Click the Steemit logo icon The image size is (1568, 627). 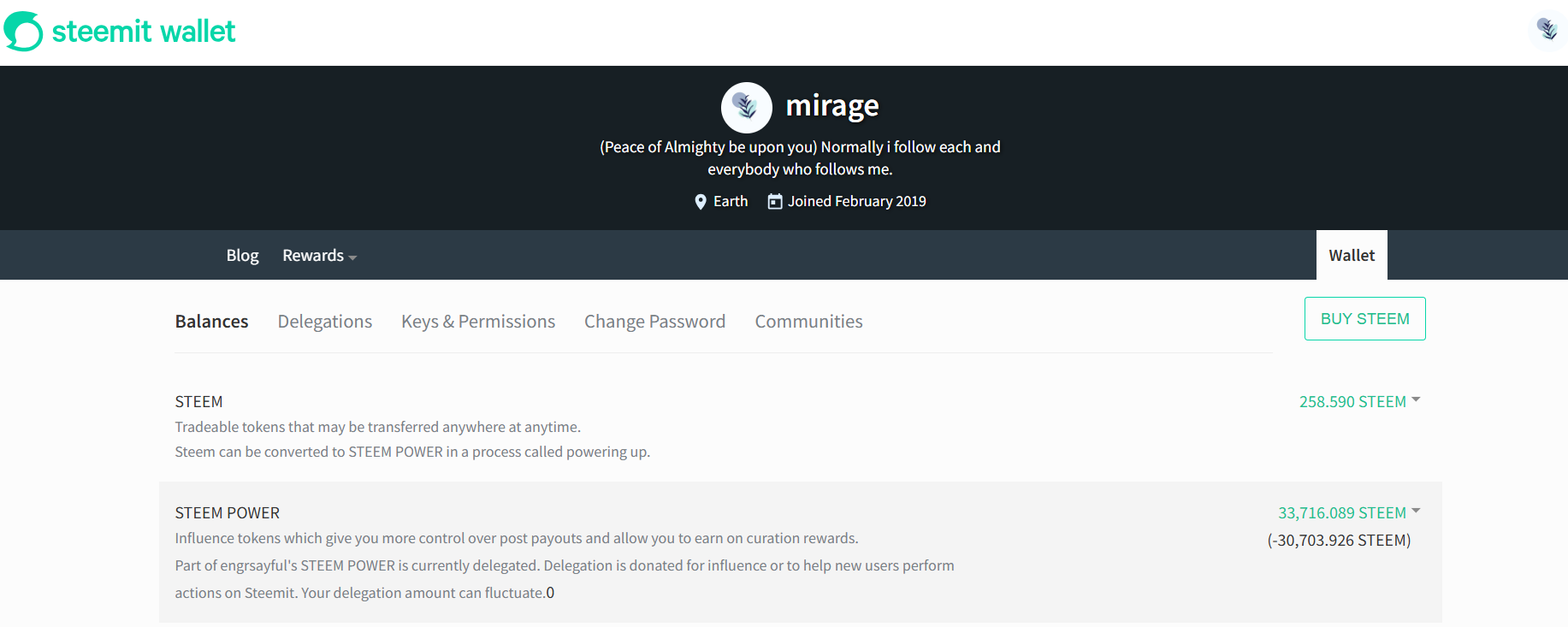[23, 32]
